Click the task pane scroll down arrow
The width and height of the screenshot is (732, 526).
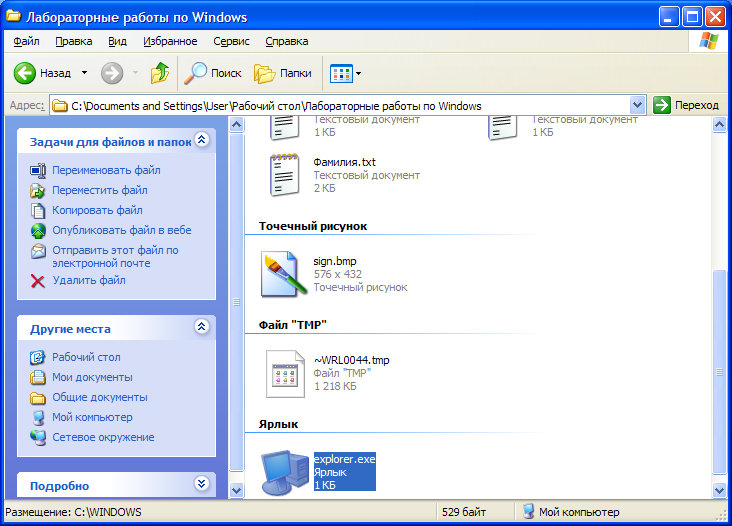237,491
